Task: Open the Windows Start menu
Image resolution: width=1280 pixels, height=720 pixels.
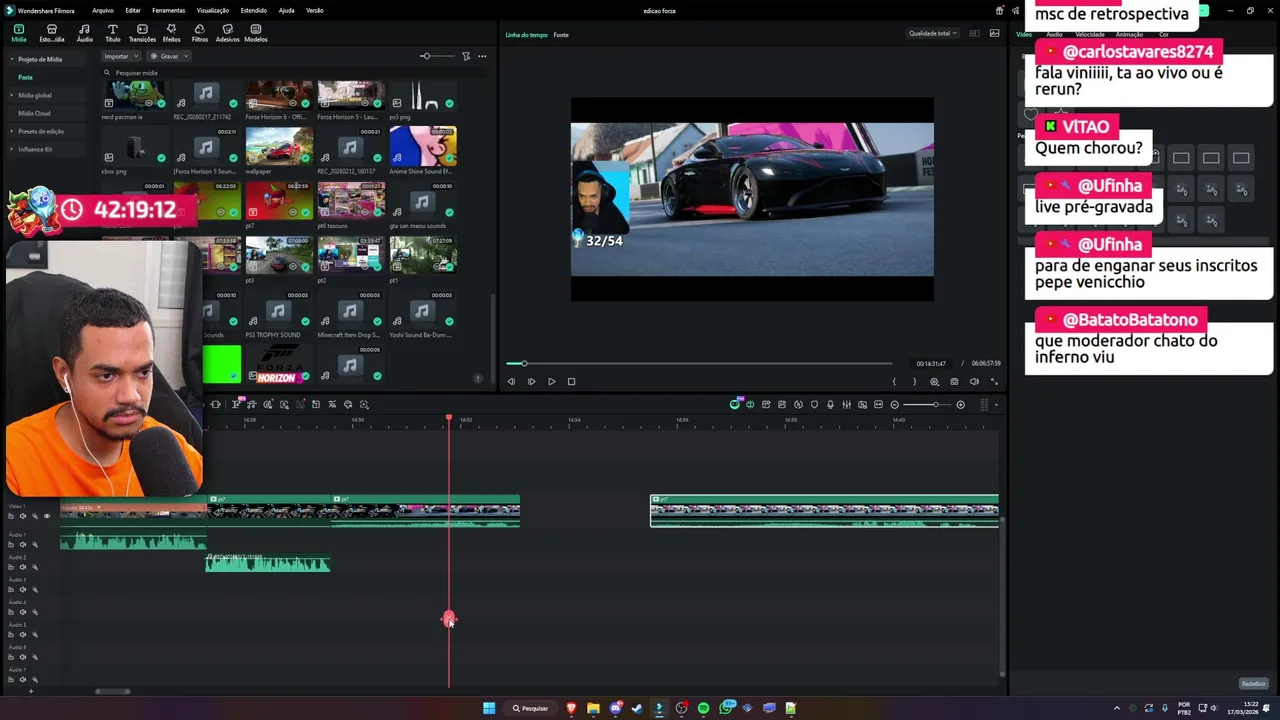Action: 489,708
